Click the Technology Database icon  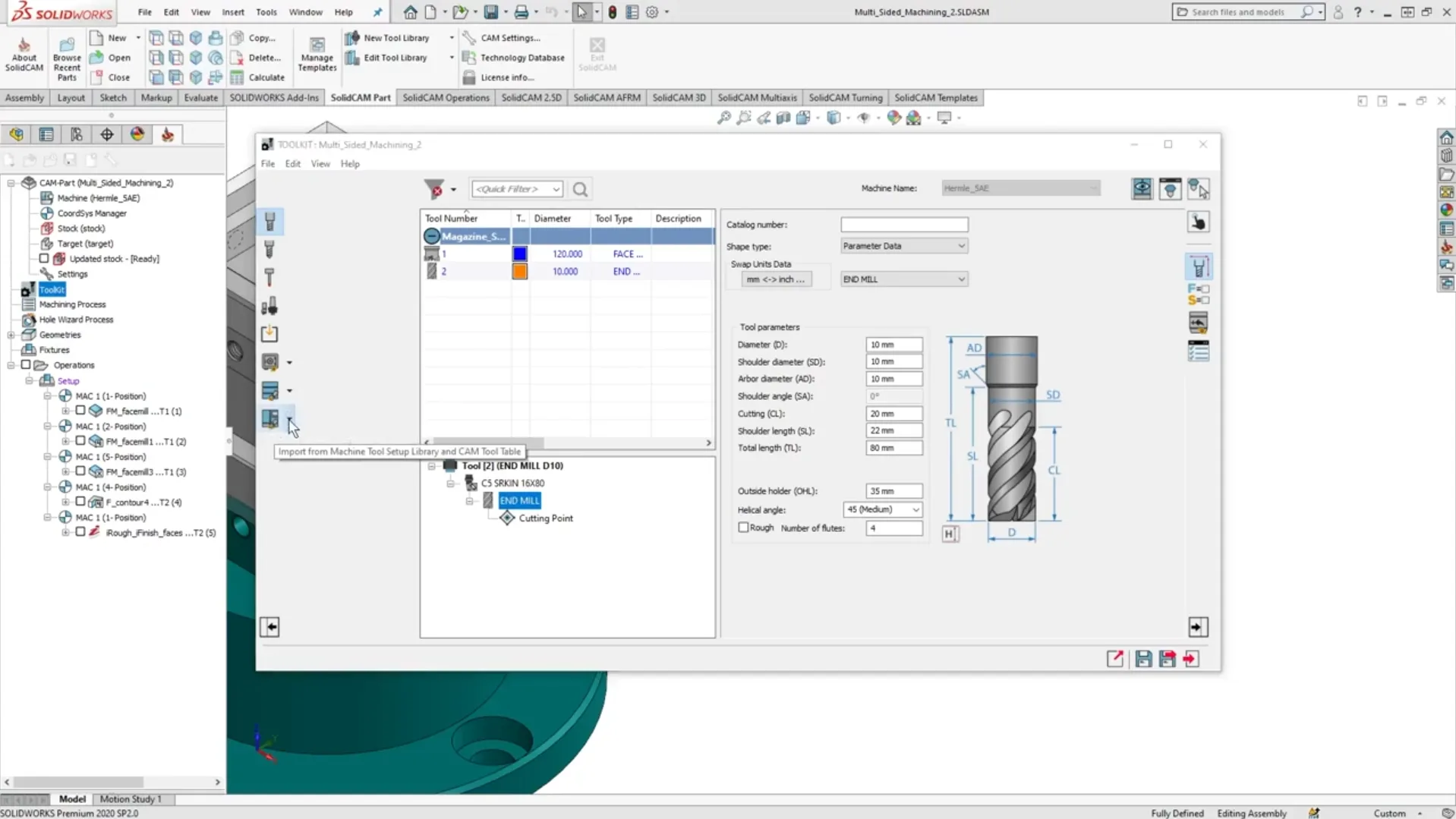469,58
